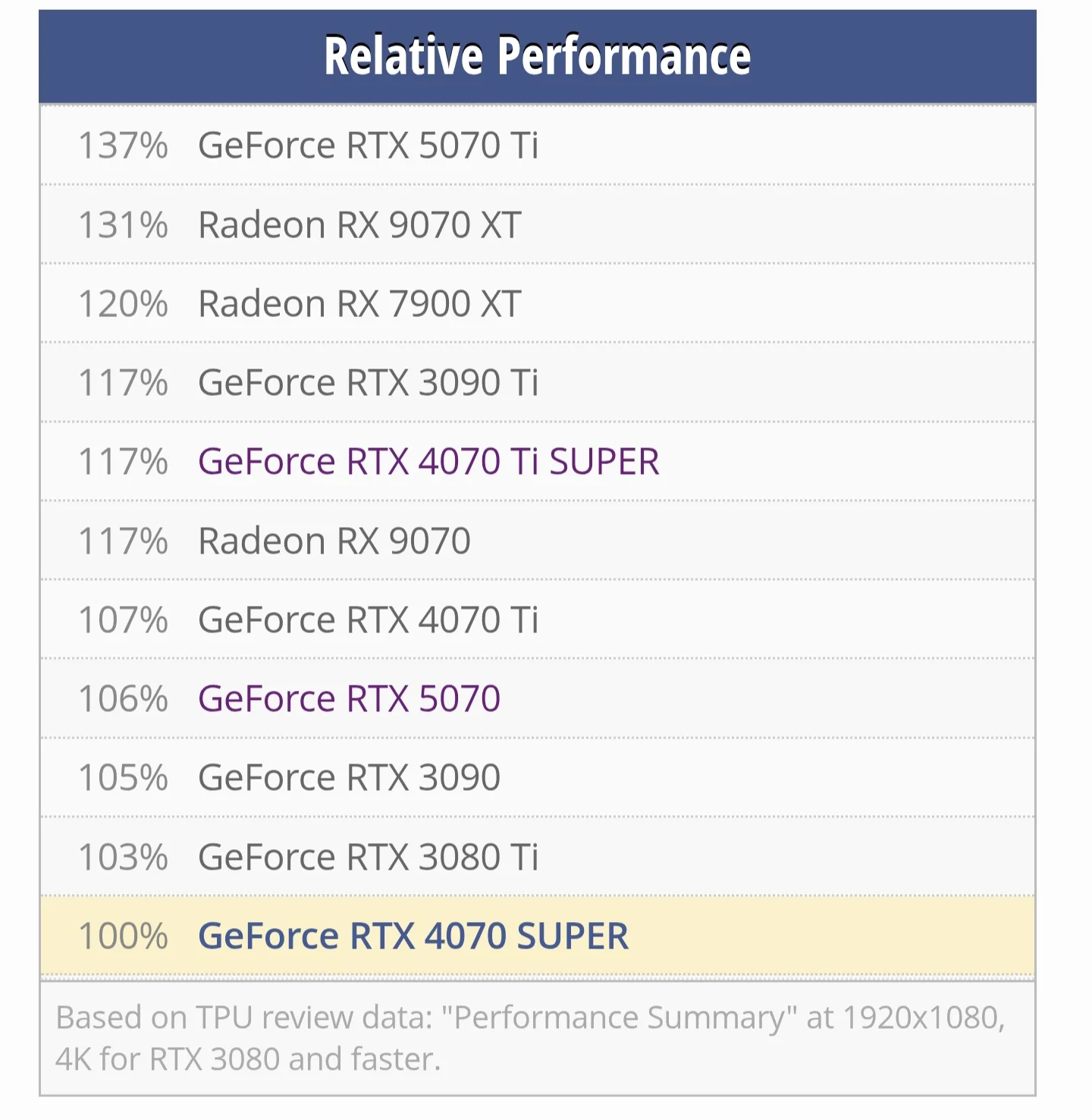Open the GeForce RTX 3090 Ti entry

(368, 383)
